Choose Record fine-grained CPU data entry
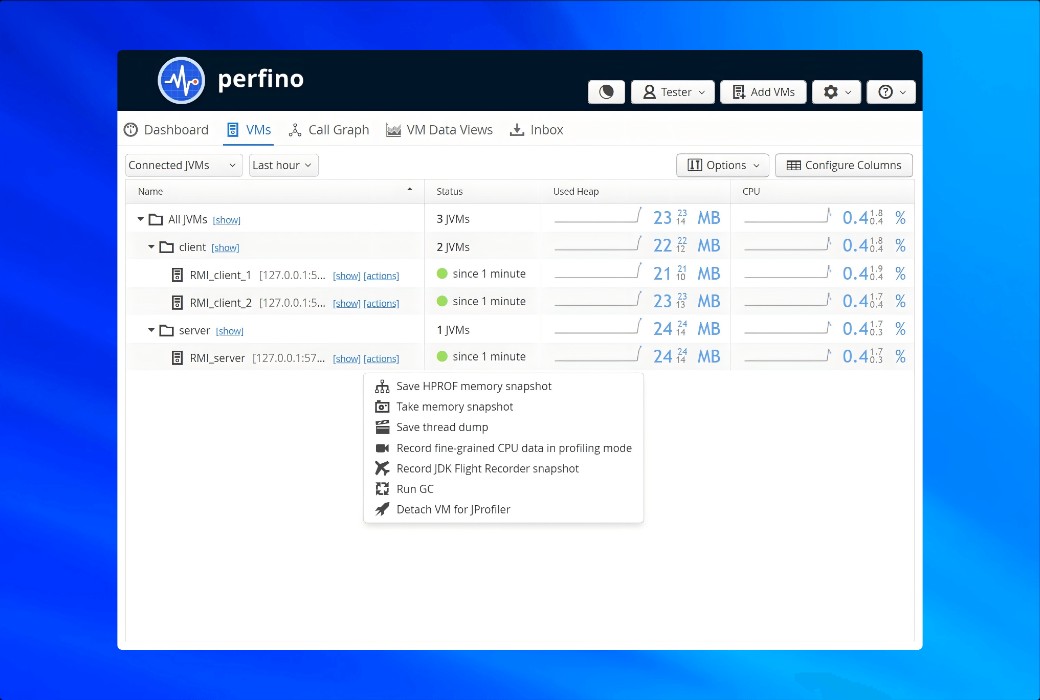Screen dimensions: 1040x700 tap(503, 448)
